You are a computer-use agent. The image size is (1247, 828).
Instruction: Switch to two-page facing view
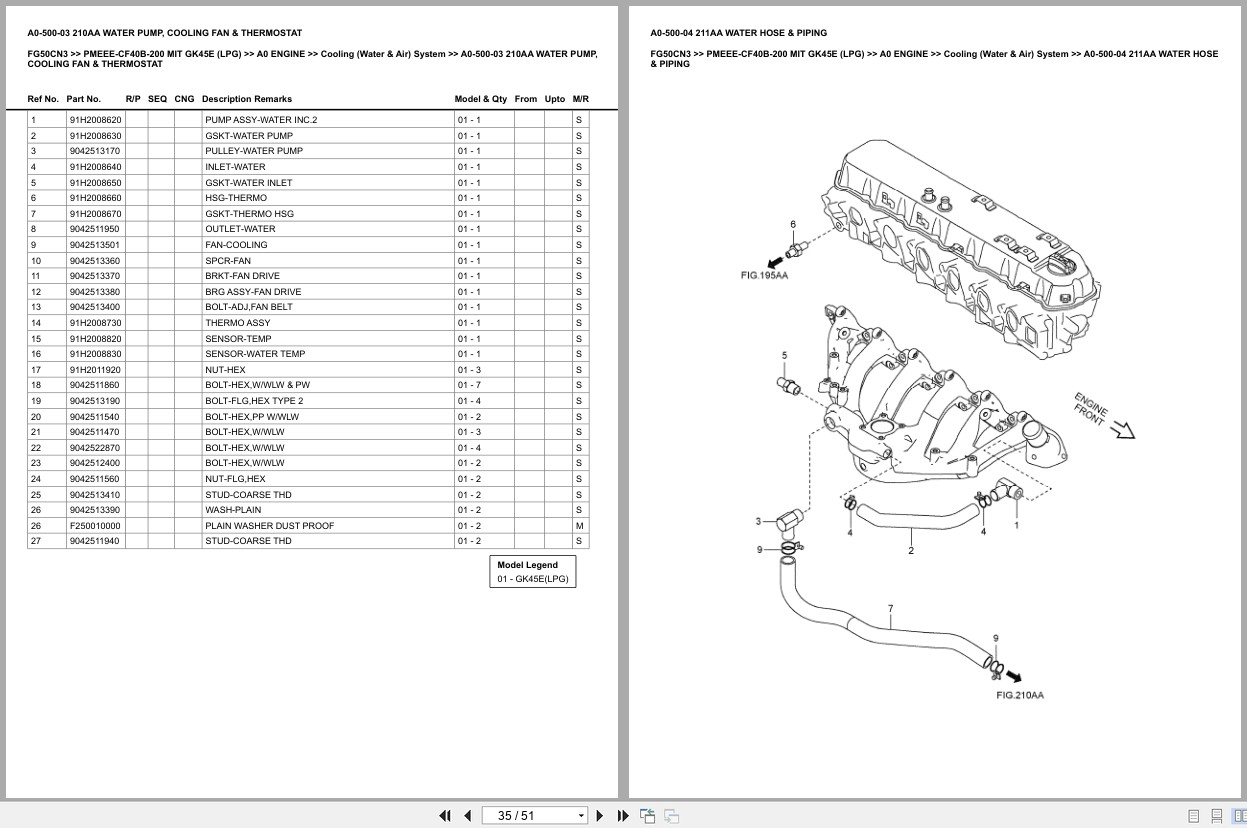point(1239,816)
